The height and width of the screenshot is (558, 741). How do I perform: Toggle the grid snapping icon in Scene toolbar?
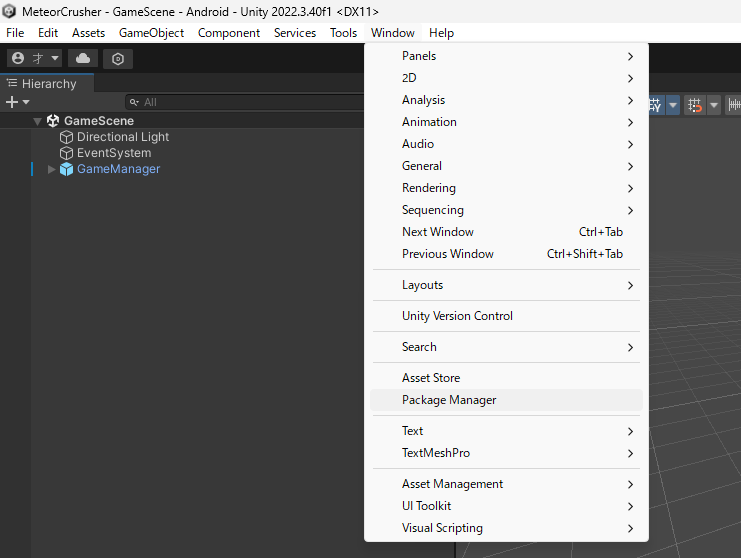tap(694, 105)
